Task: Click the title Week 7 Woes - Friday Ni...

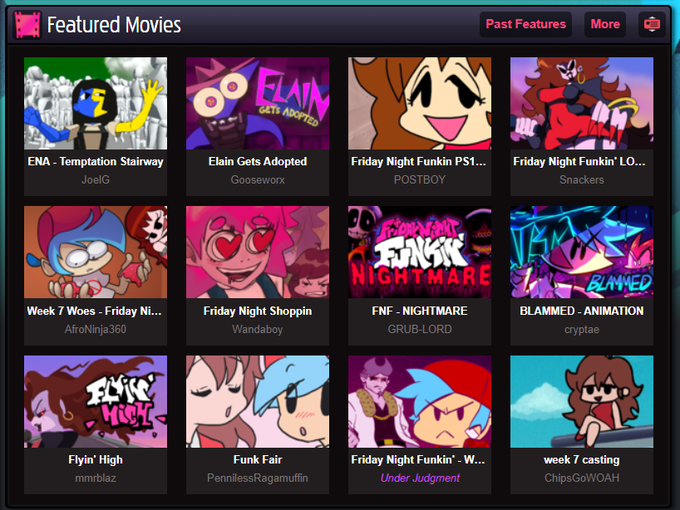Action: [x=94, y=311]
